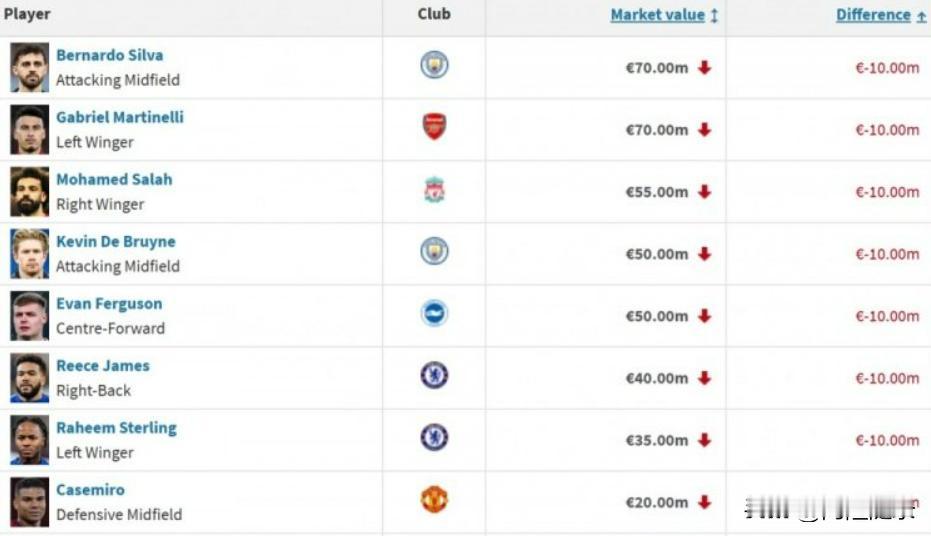Image resolution: width=931 pixels, height=536 pixels.
Task: Open Bernardo Silva player profile link
Action: pos(109,55)
